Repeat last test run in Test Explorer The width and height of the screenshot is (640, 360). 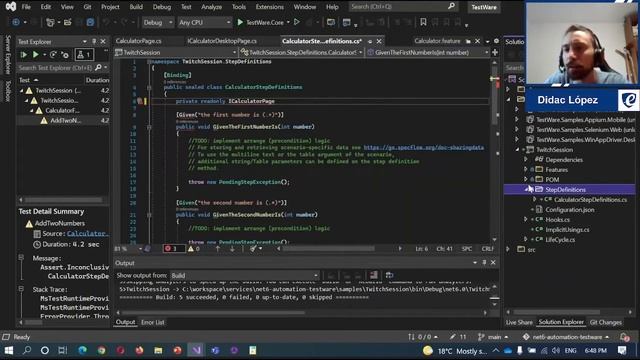(53, 54)
